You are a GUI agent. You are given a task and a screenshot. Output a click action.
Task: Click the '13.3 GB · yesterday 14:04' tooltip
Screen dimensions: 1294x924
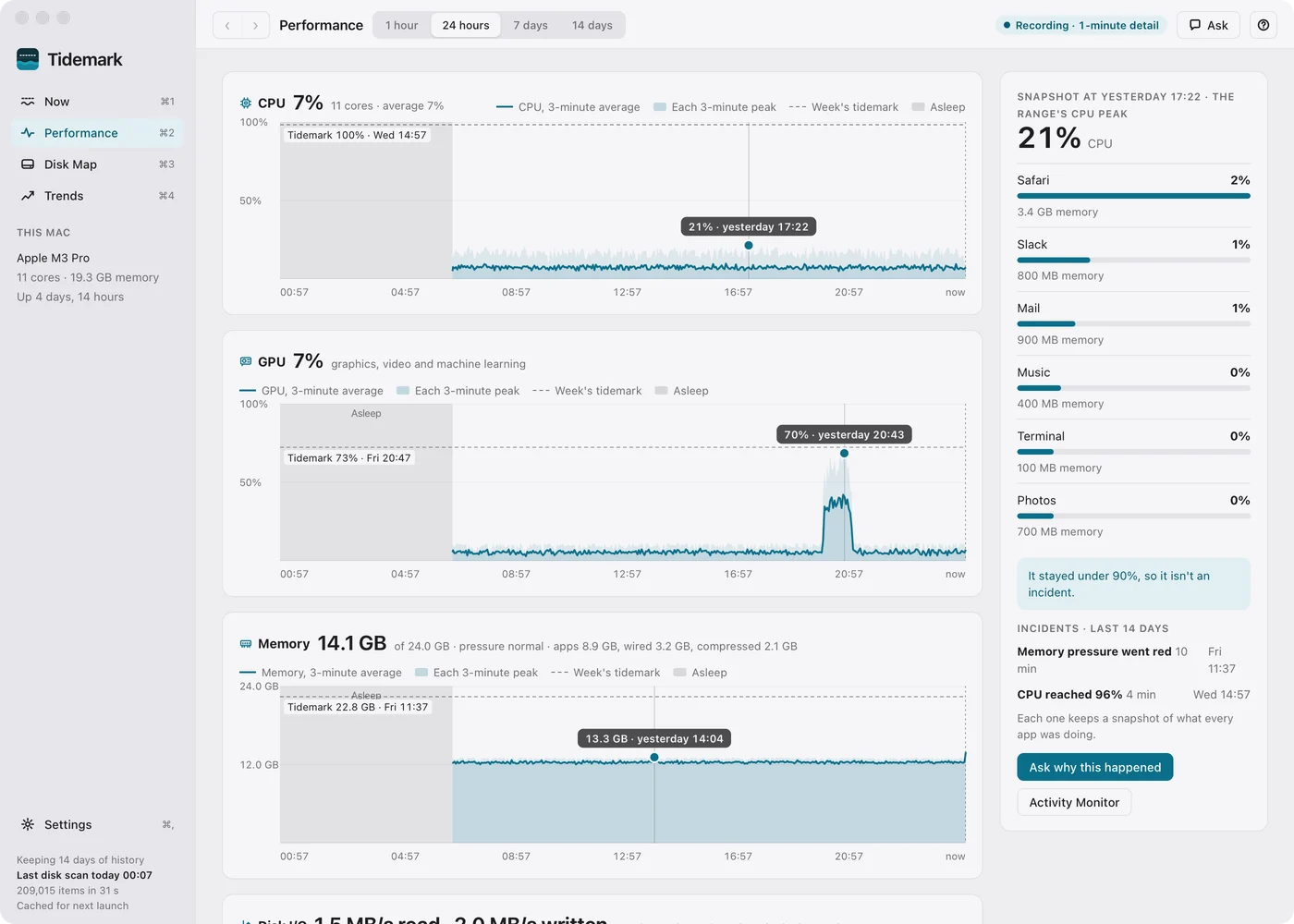654,738
